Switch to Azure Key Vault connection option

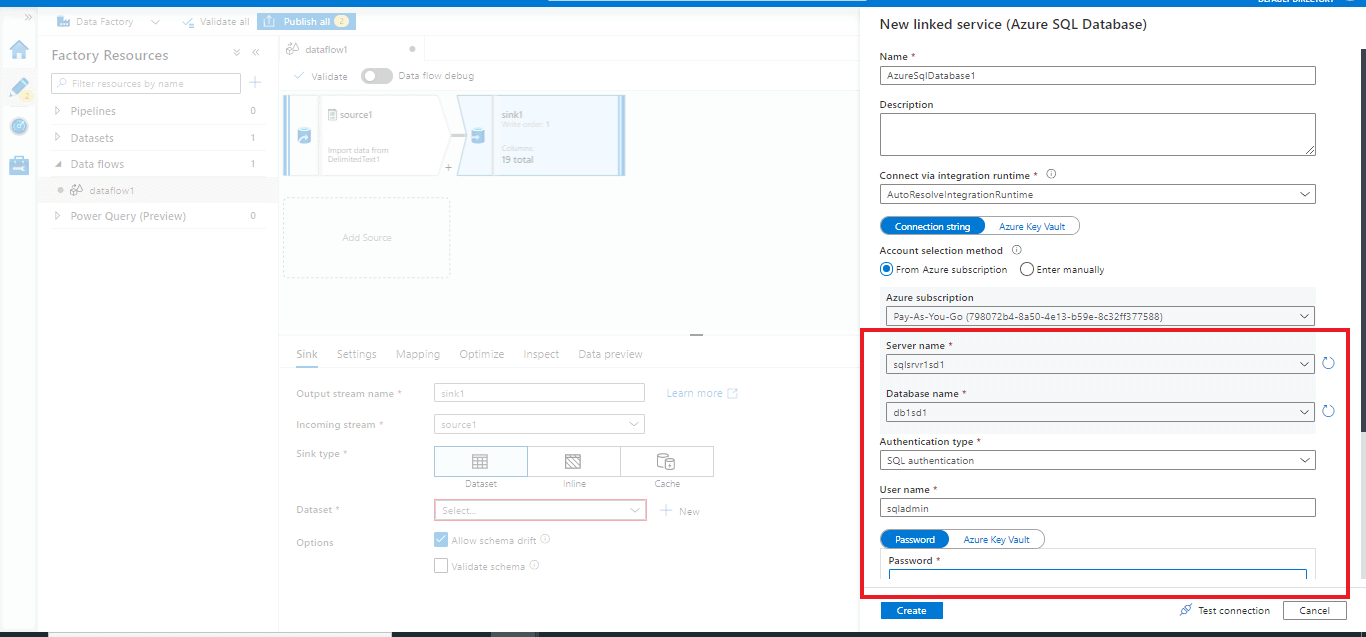1032,226
